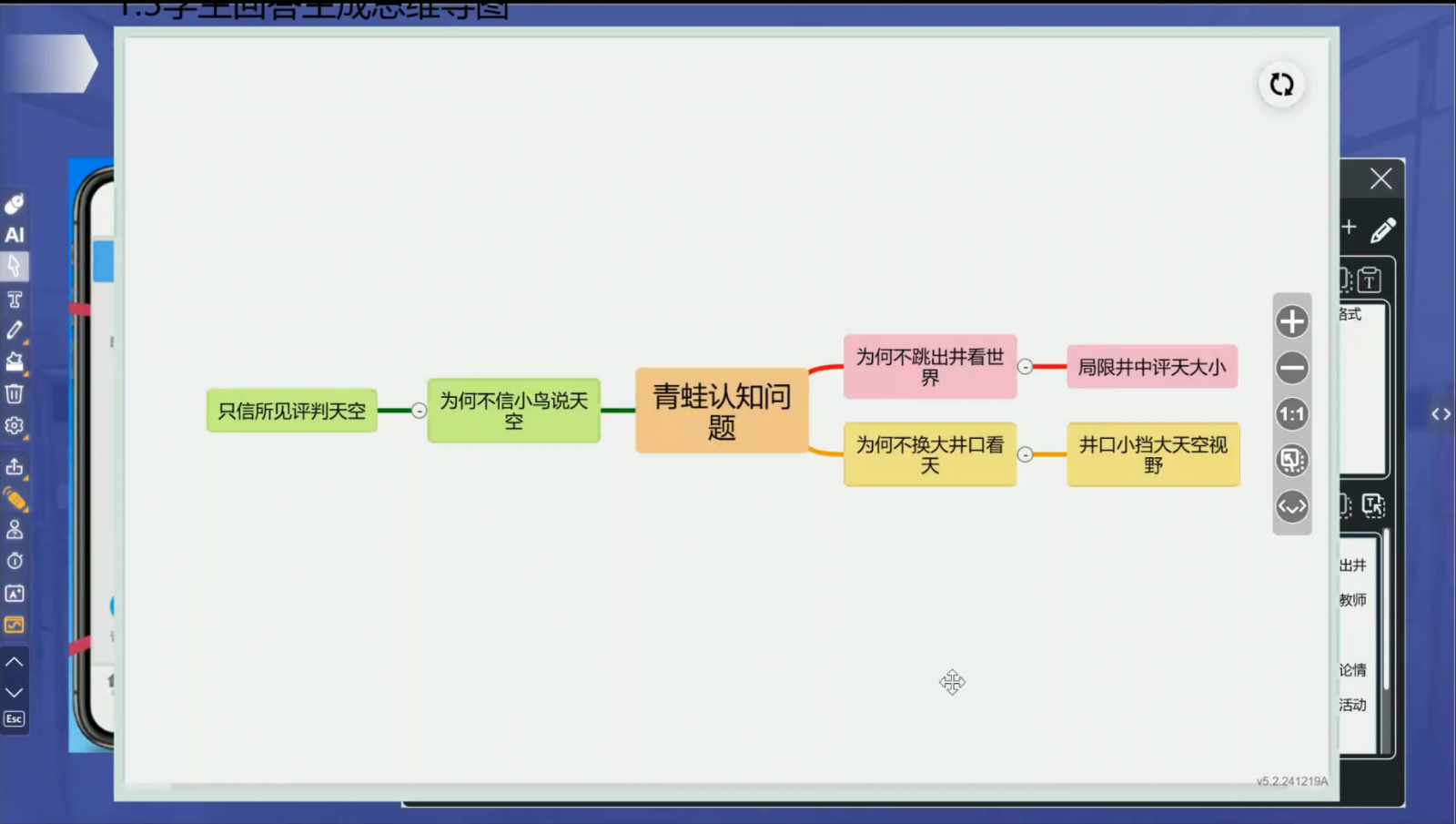Click the 局限井中评天大小 node
Screen dimensions: 1456x824
pos(1151,367)
